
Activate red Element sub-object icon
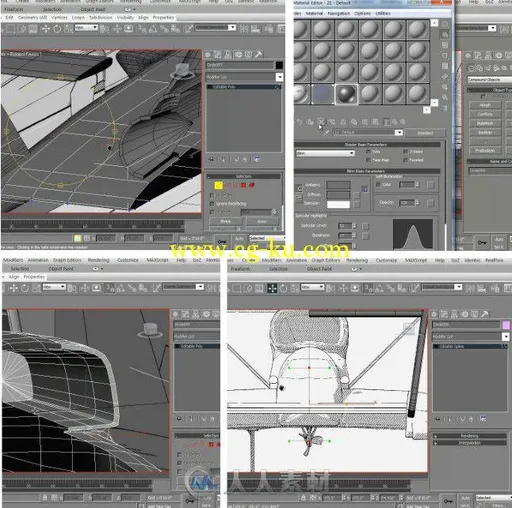(252, 185)
